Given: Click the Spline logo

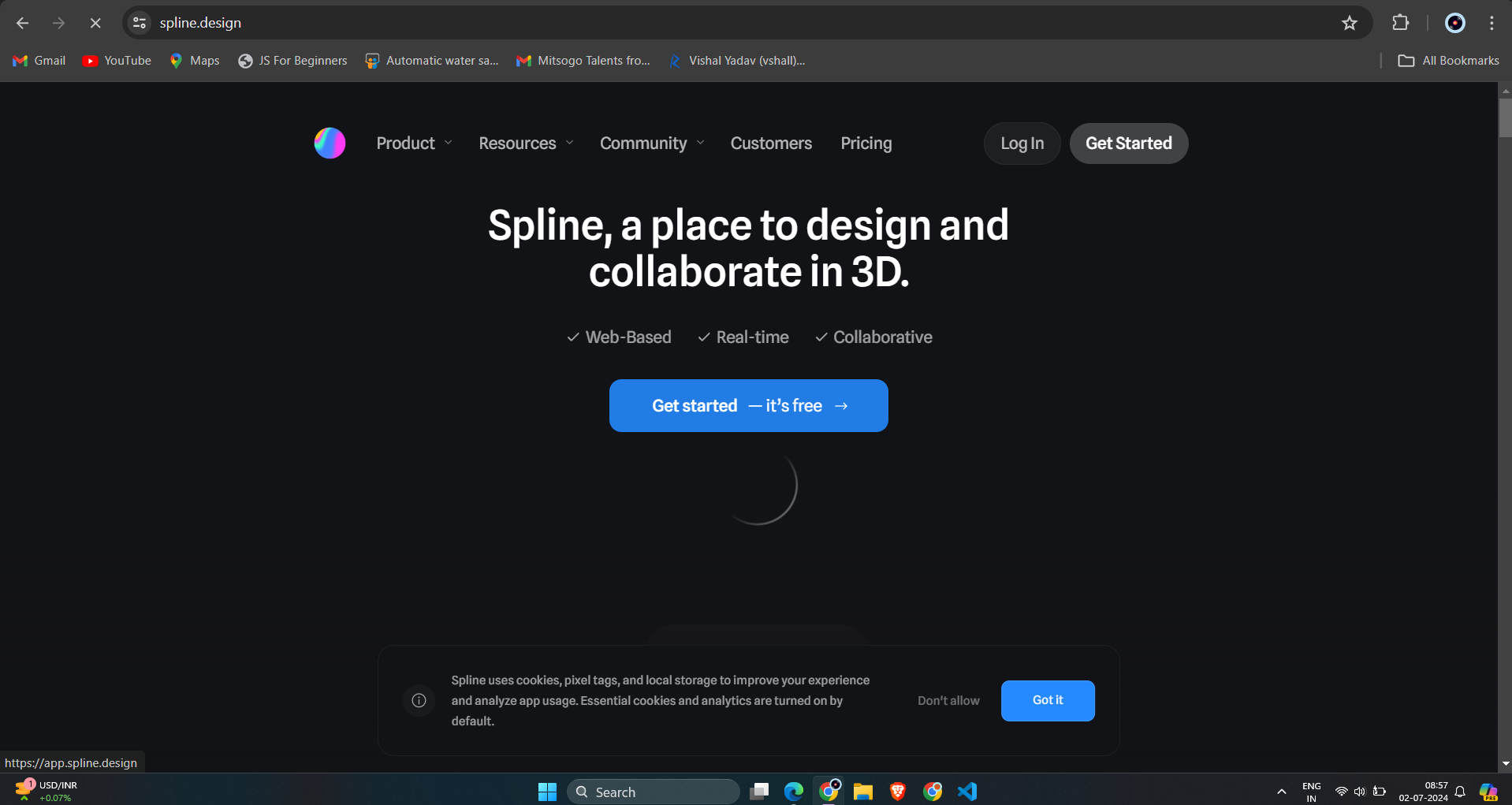Looking at the screenshot, I should [330, 143].
